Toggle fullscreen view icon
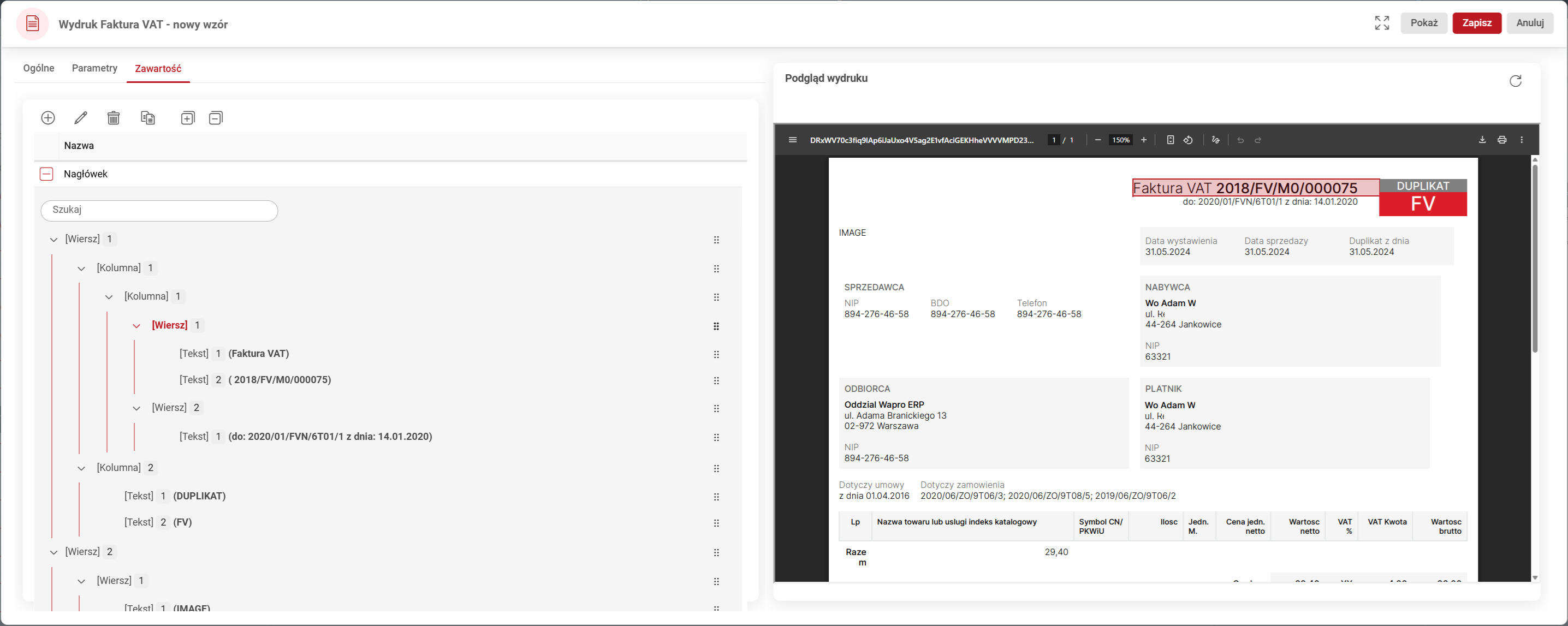Viewport: 1568px width, 626px height. pos(1382,23)
